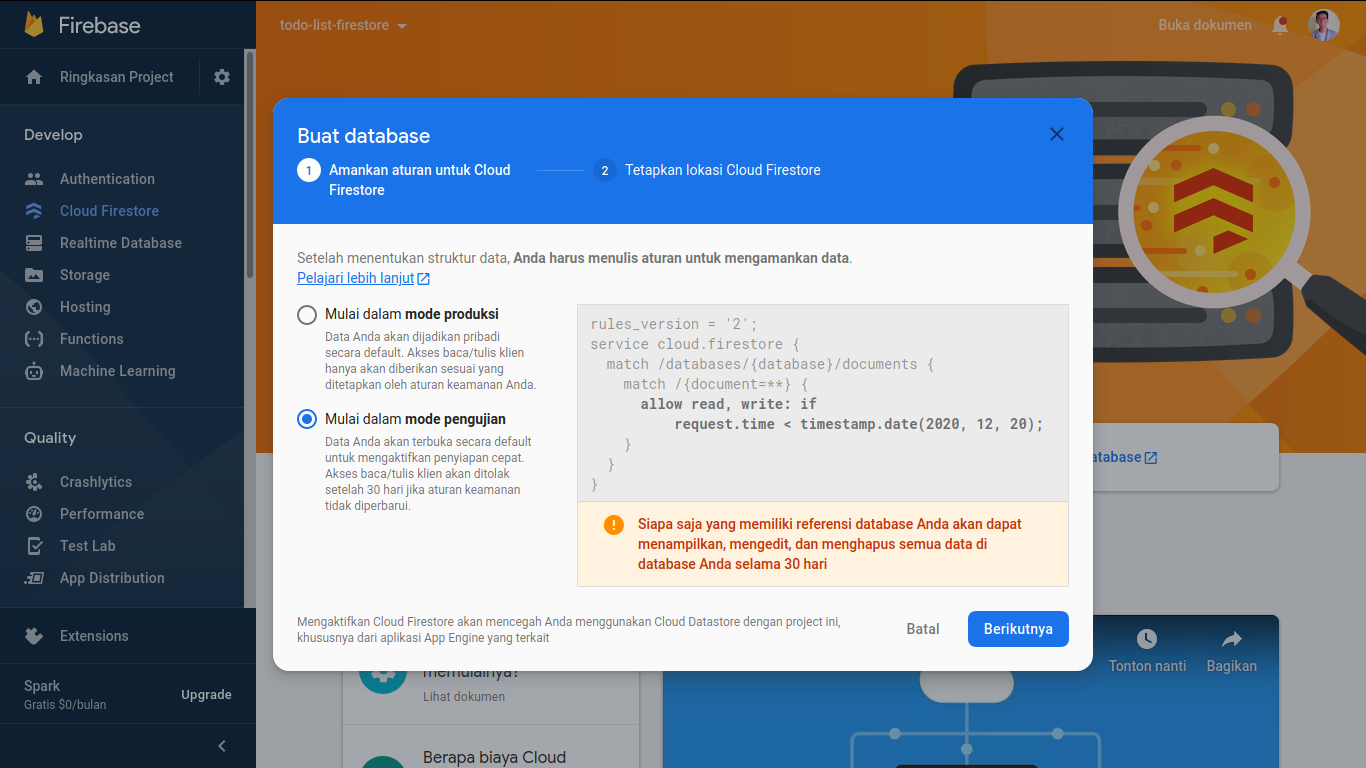Click the Berikutnya button

pyautogui.click(x=1018, y=629)
